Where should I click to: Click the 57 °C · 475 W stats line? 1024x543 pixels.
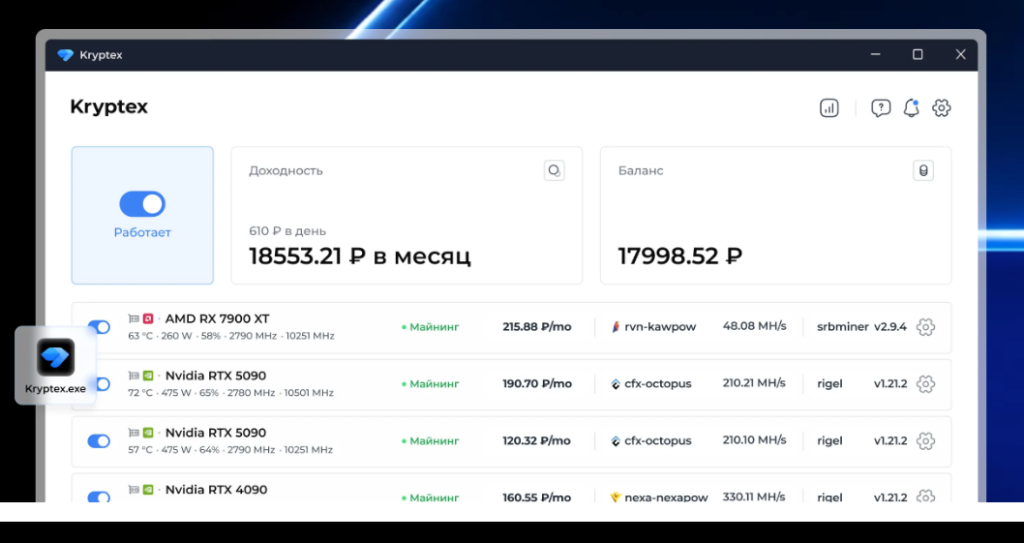(x=231, y=450)
